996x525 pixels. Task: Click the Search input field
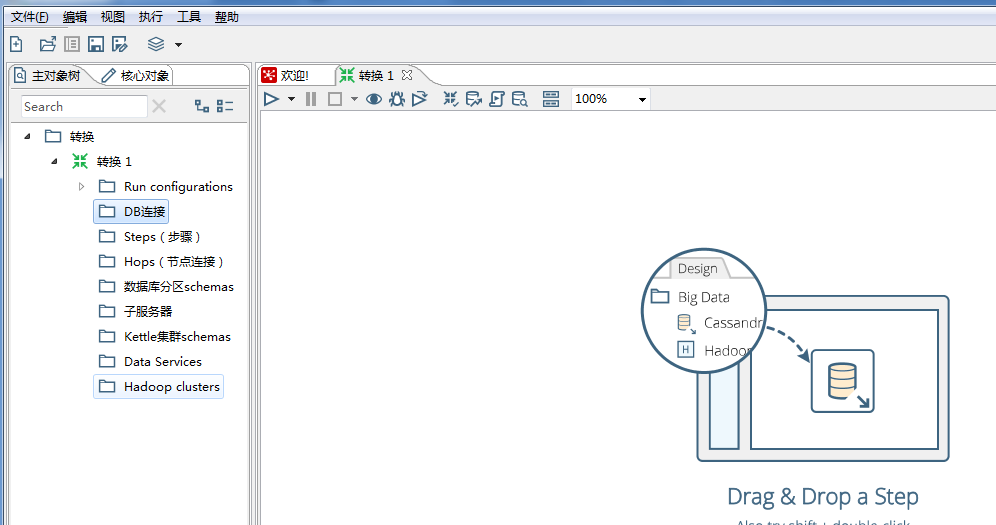(x=84, y=106)
